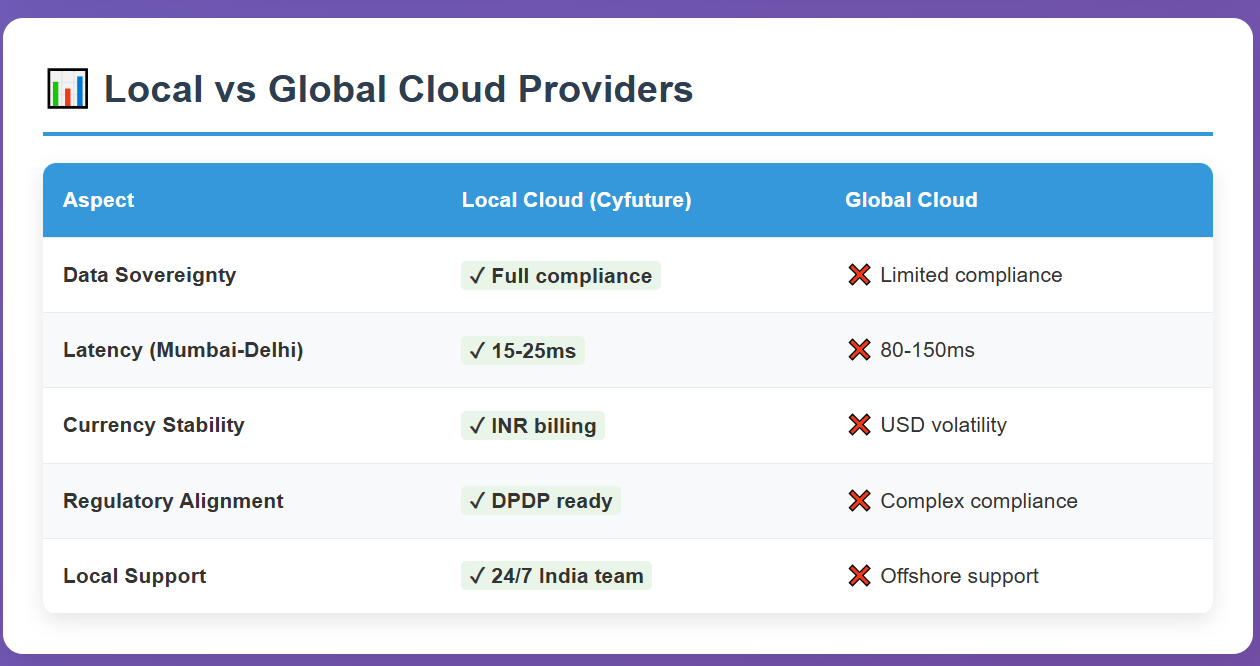Select the Latency (Mumbai-Delhi) row label
The width and height of the screenshot is (1260, 666).
coord(183,350)
